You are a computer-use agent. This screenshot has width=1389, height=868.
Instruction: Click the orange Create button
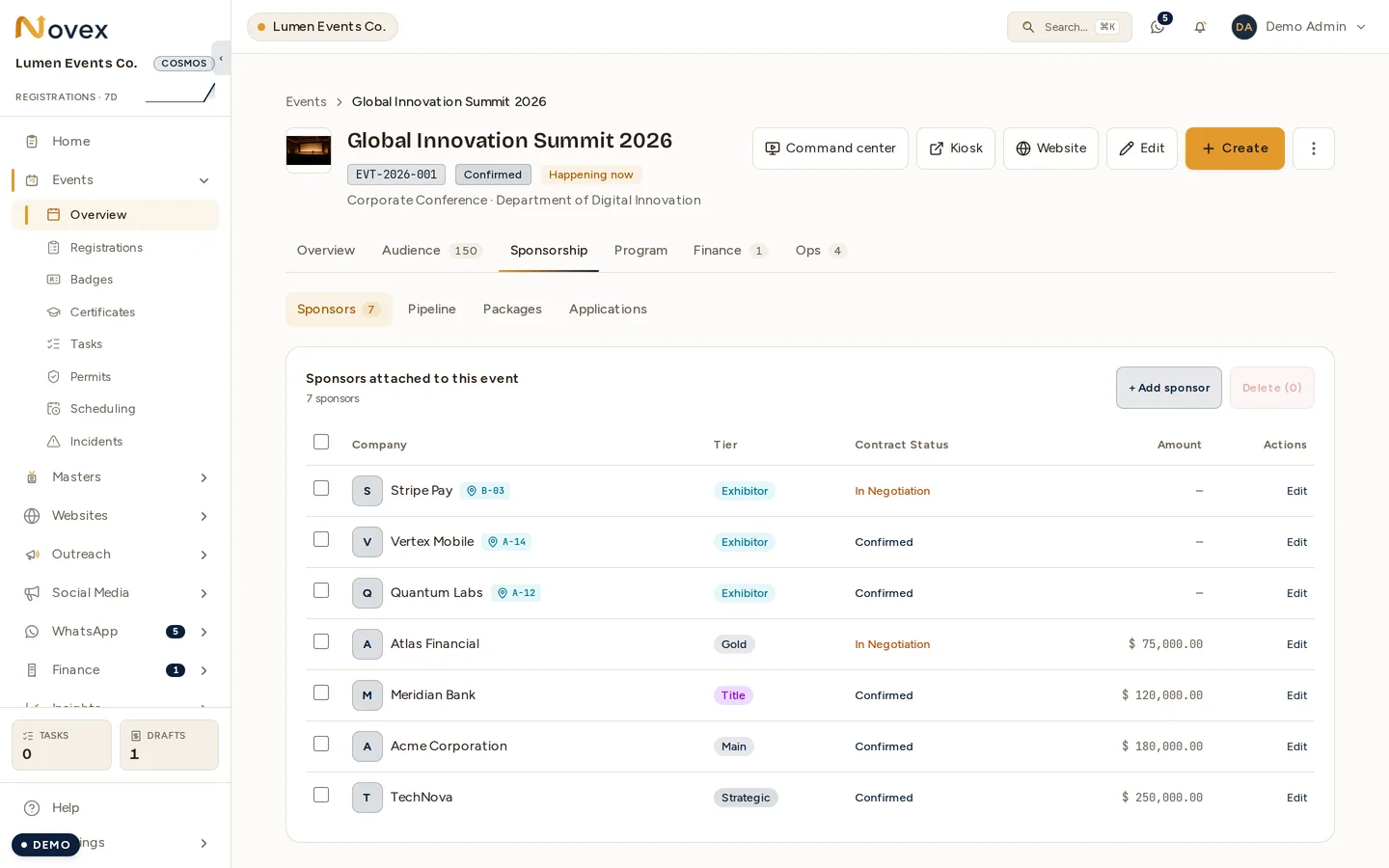tap(1235, 149)
